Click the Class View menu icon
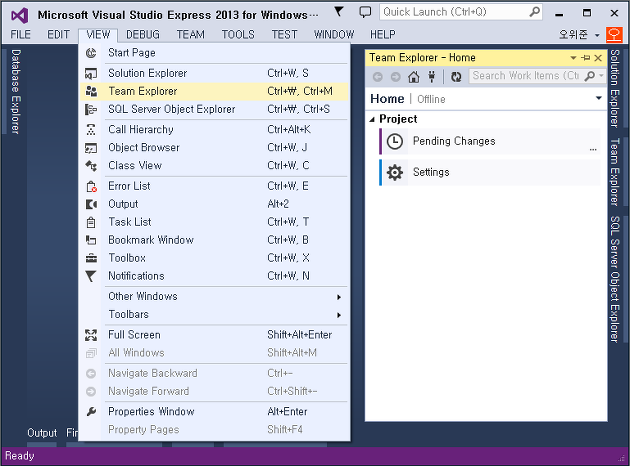630x466 pixels. click(91, 166)
